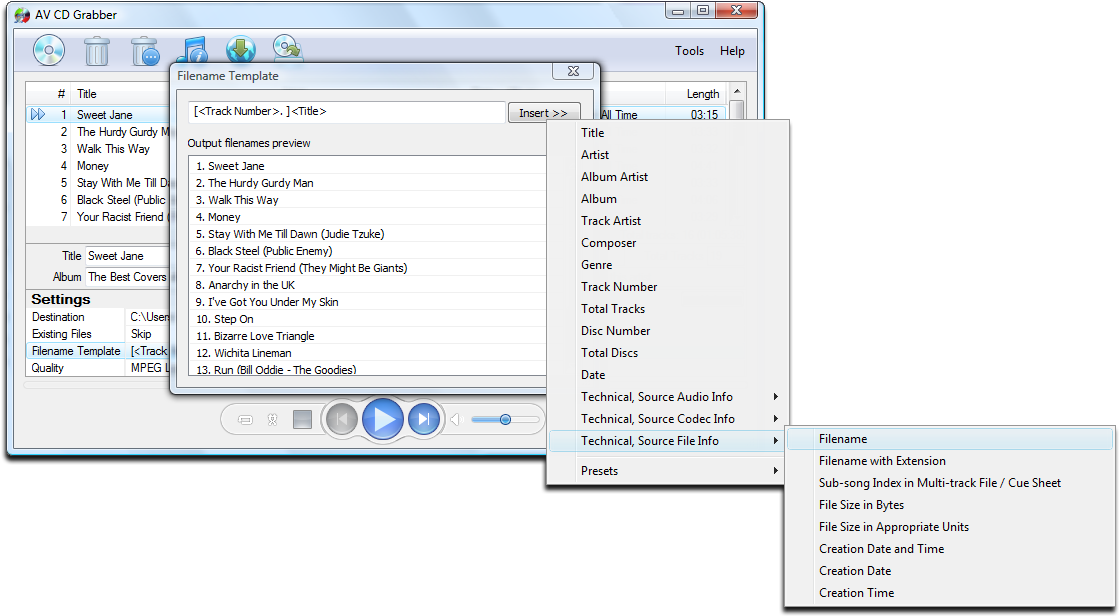This screenshot has width=1119, height=616.
Task: Minimize the AV CD Grabber window
Action: pyautogui.click(x=678, y=11)
